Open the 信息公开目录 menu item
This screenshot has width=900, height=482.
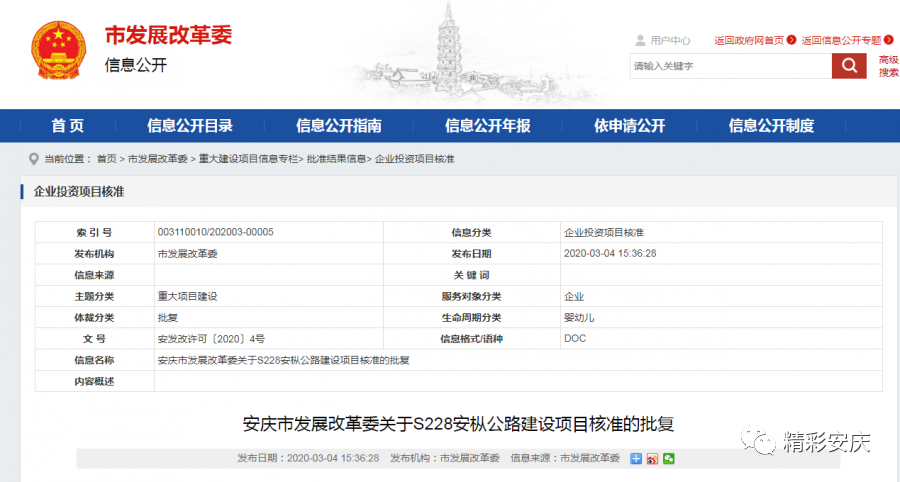pyautogui.click(x=190, y=126)
